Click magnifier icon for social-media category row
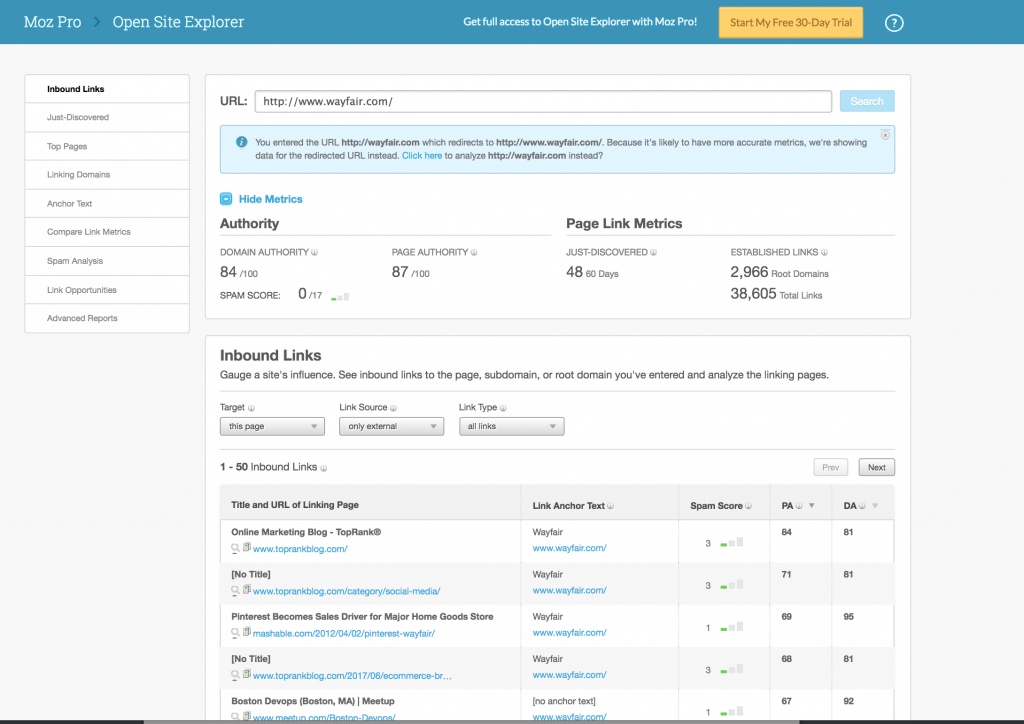 tap(235, 591)
